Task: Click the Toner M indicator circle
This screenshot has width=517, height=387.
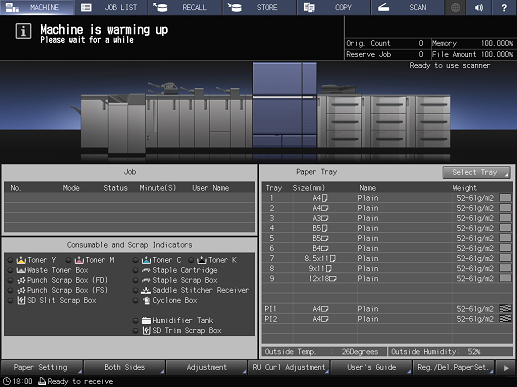Action: coord(68,260)
